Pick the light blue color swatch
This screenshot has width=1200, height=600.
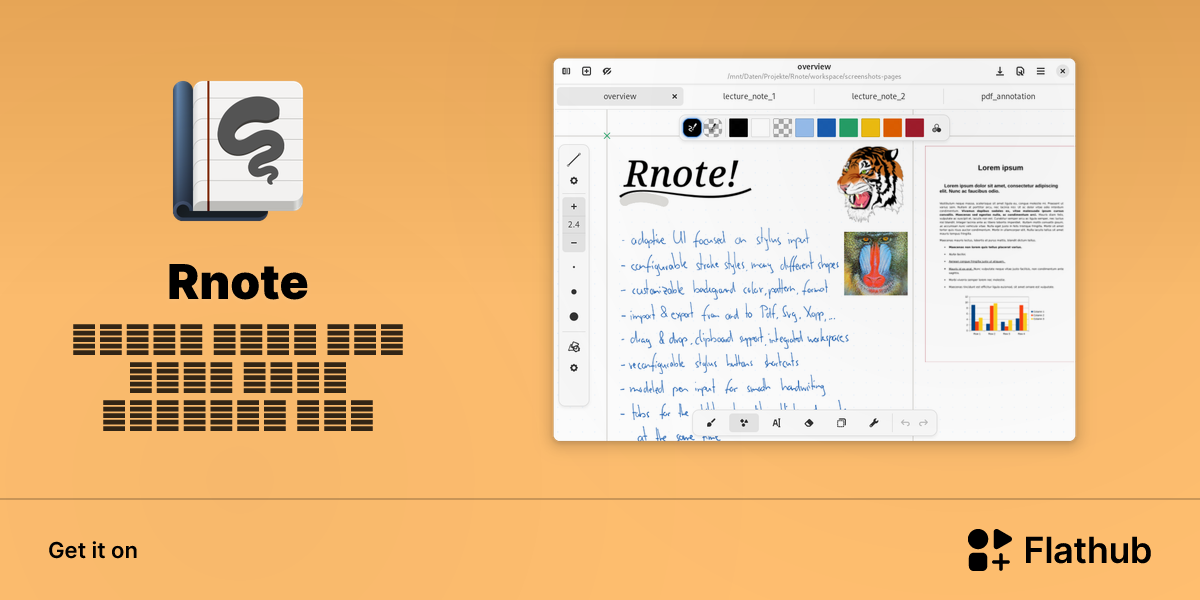(805, 127)
